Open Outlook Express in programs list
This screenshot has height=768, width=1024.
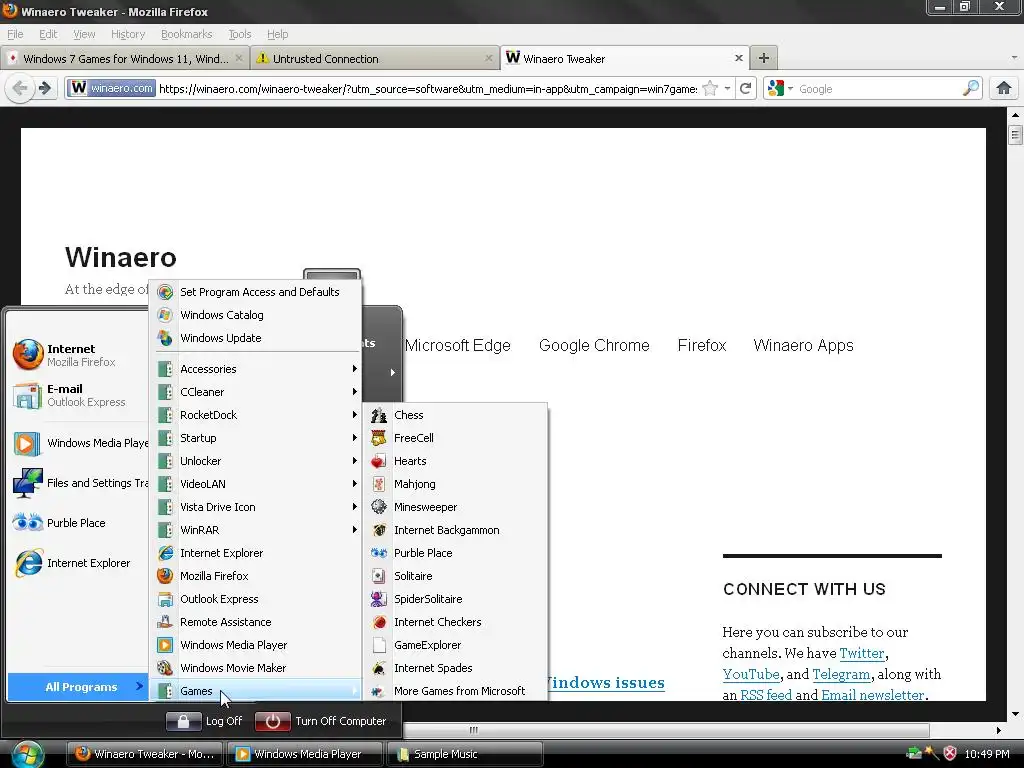point(257,599)
